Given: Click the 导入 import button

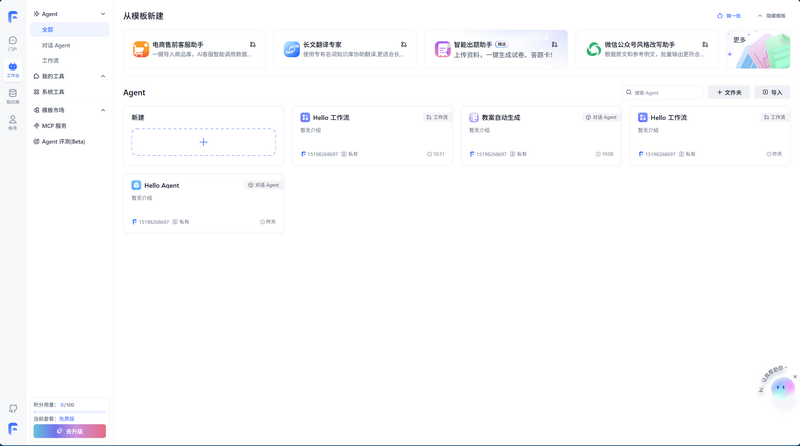Looking at the screenshot, I should tap(772, 92).
